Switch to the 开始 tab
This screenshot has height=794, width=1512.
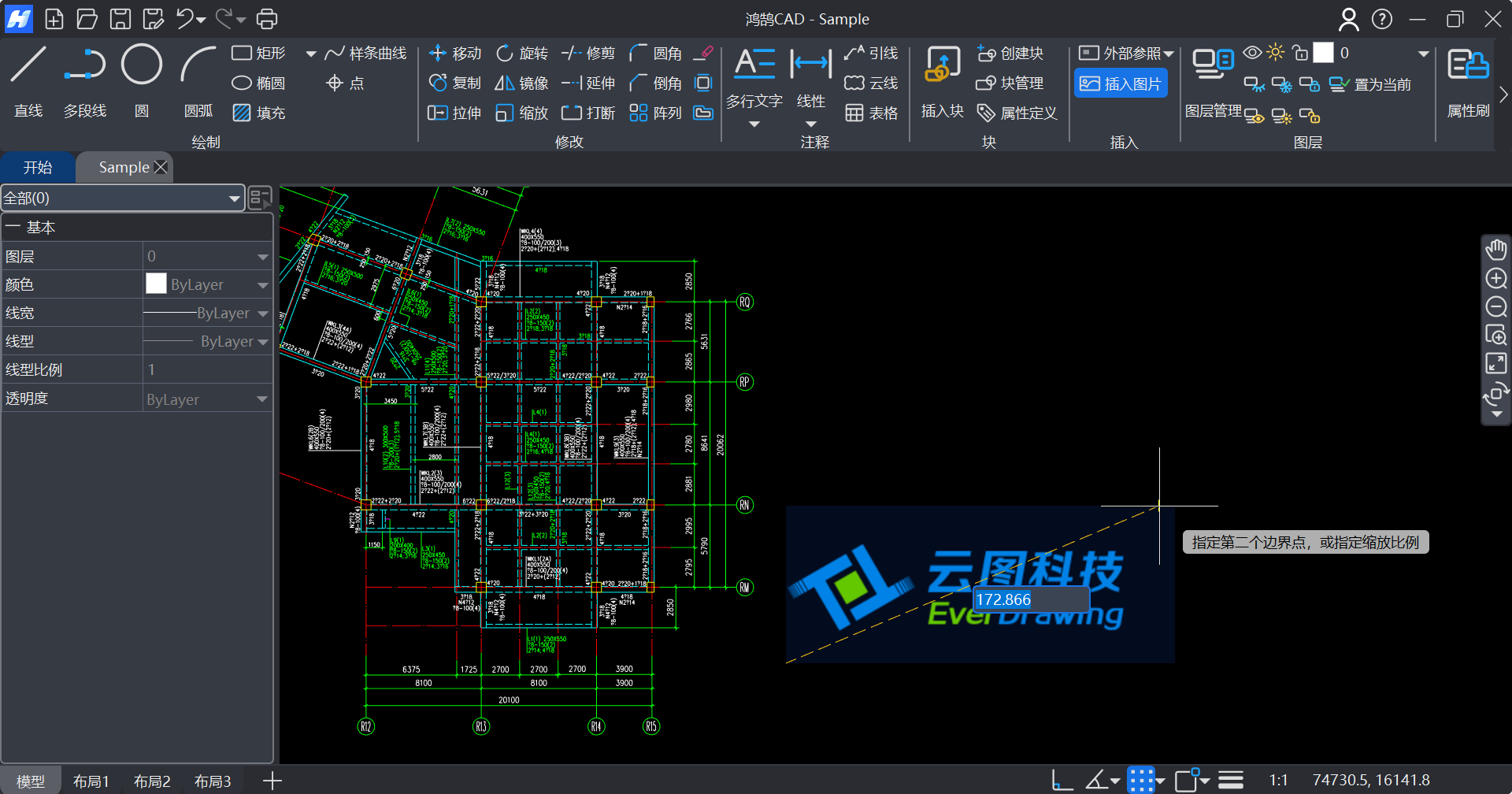pos(38,168)
